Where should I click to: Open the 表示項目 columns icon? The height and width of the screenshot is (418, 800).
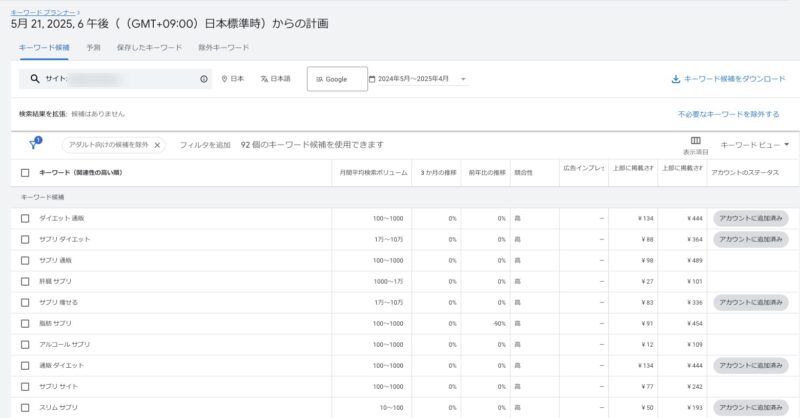click(695, 141)
